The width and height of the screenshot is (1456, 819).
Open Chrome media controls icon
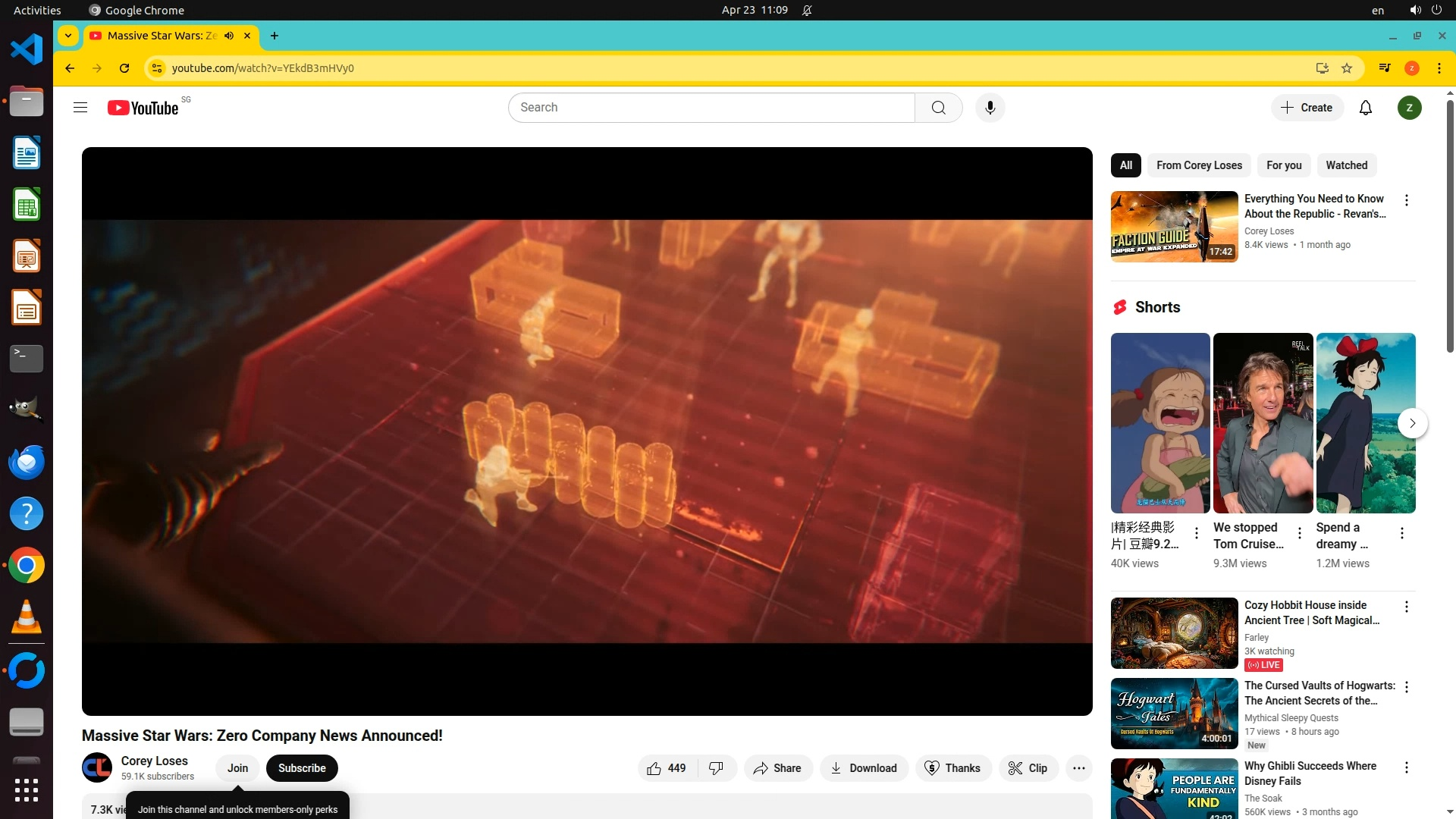click(1385, 68)
